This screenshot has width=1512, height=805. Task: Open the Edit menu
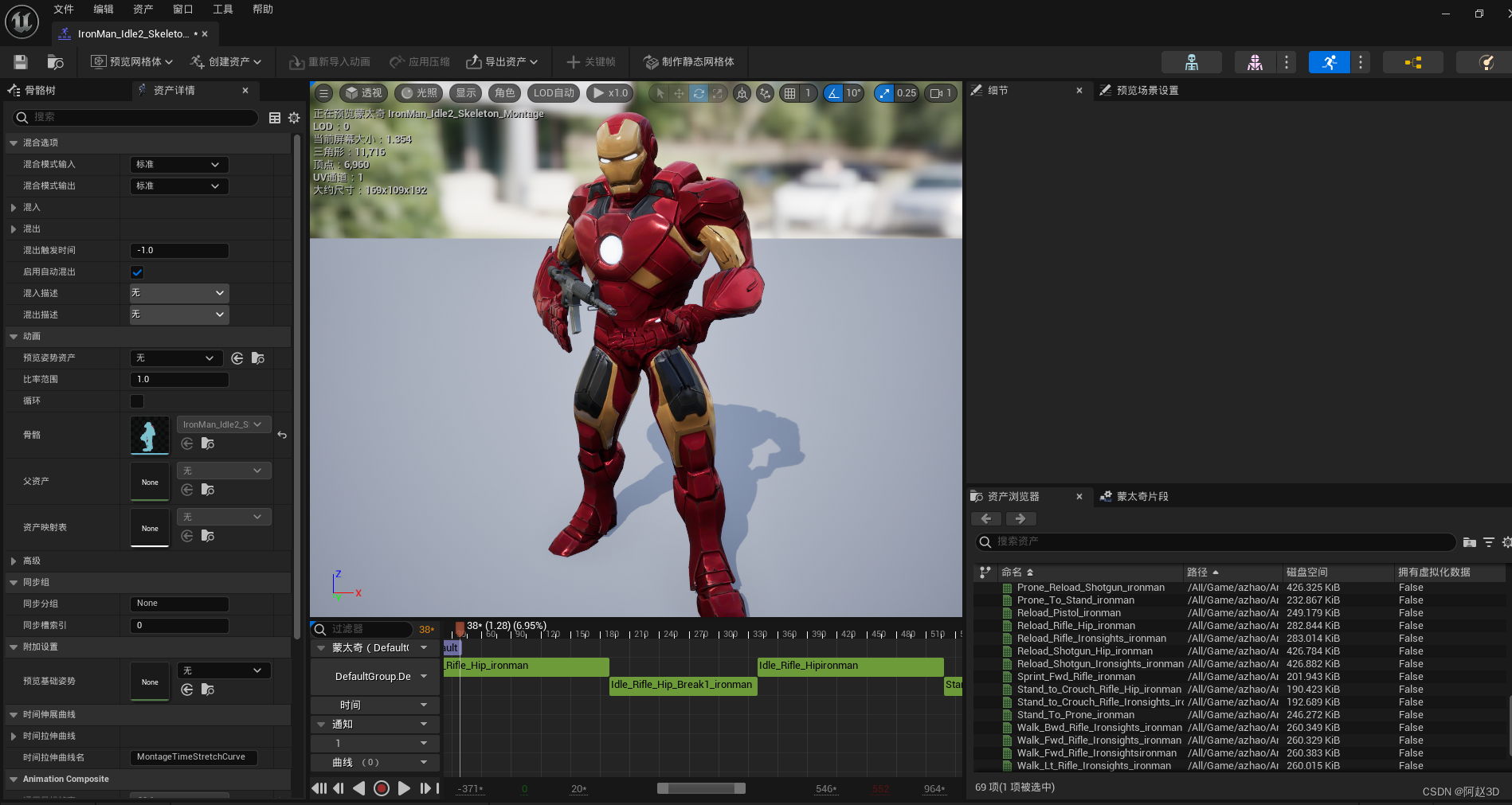click(104, 10)
